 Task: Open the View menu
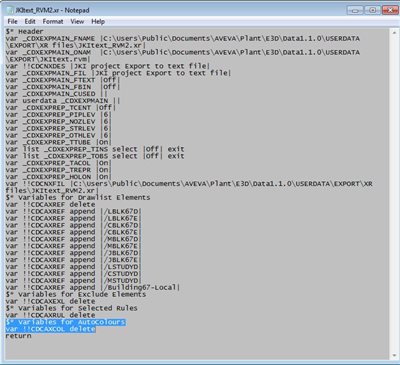pos(77,21)
